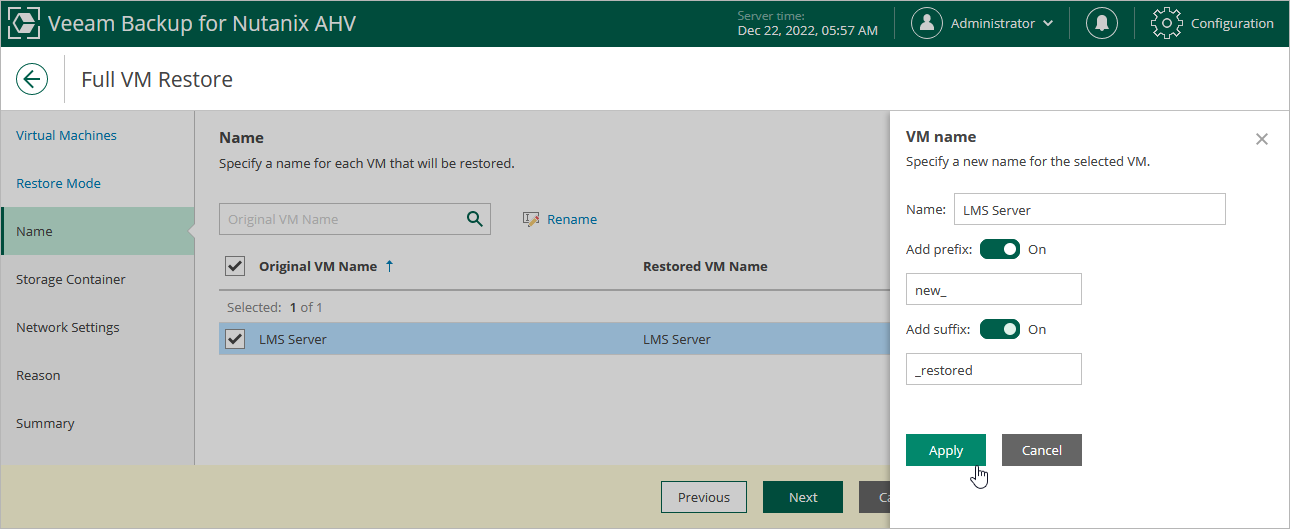Click the restored name LMS Server cell
Screen dimensions: 1290x529
(x=677, y=339)
